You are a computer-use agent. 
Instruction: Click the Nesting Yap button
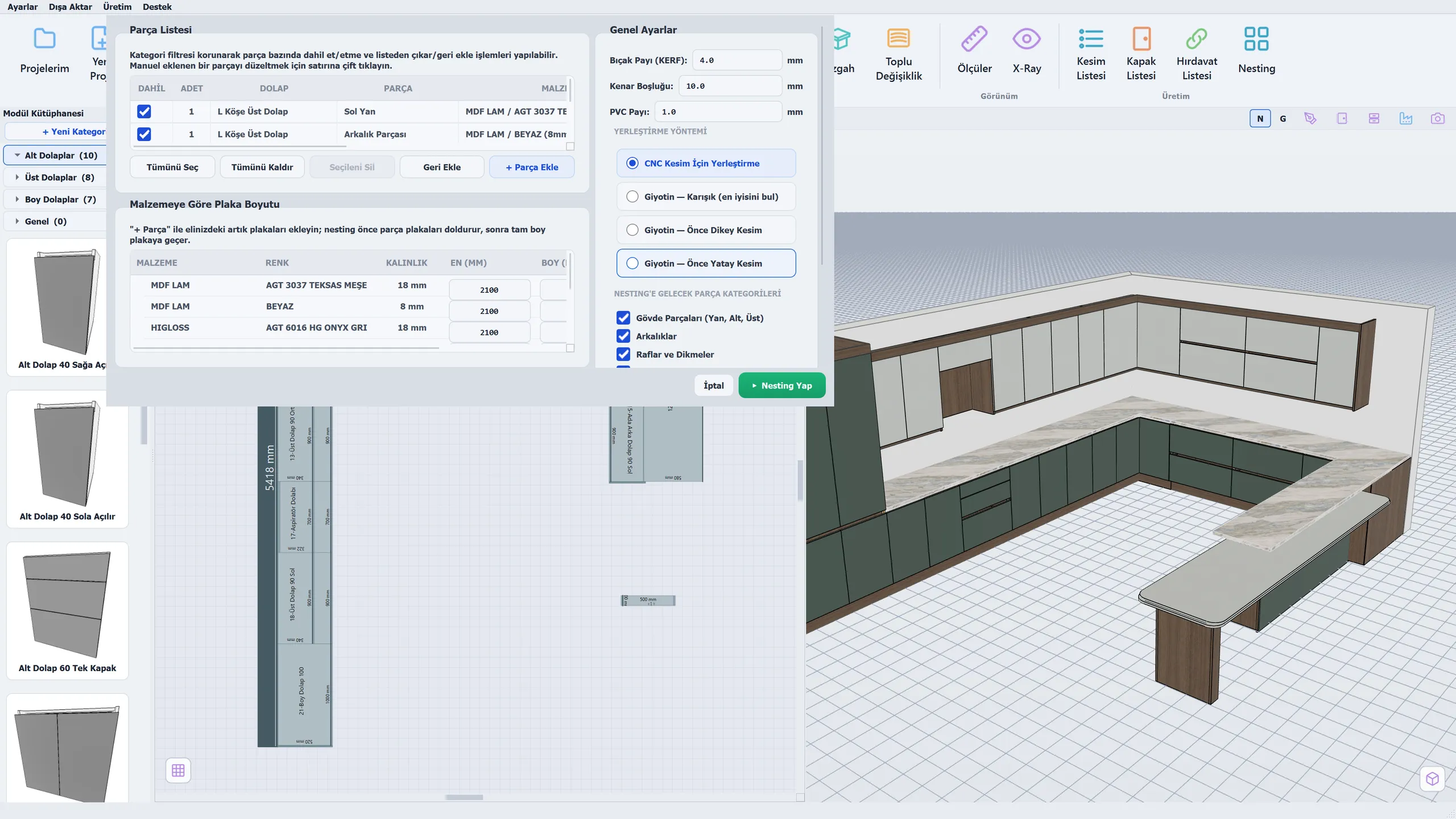click(x=781, y=386)
